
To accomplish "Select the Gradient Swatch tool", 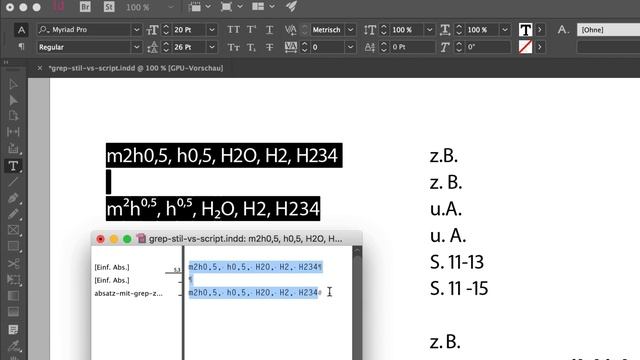I will 13,296.
